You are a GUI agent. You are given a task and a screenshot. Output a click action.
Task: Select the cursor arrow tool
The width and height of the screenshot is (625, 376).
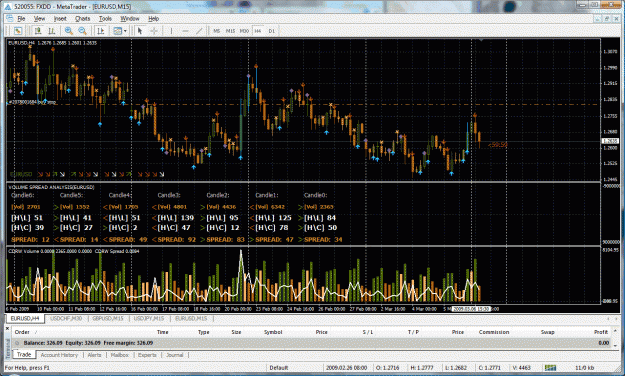click(140, 31)
